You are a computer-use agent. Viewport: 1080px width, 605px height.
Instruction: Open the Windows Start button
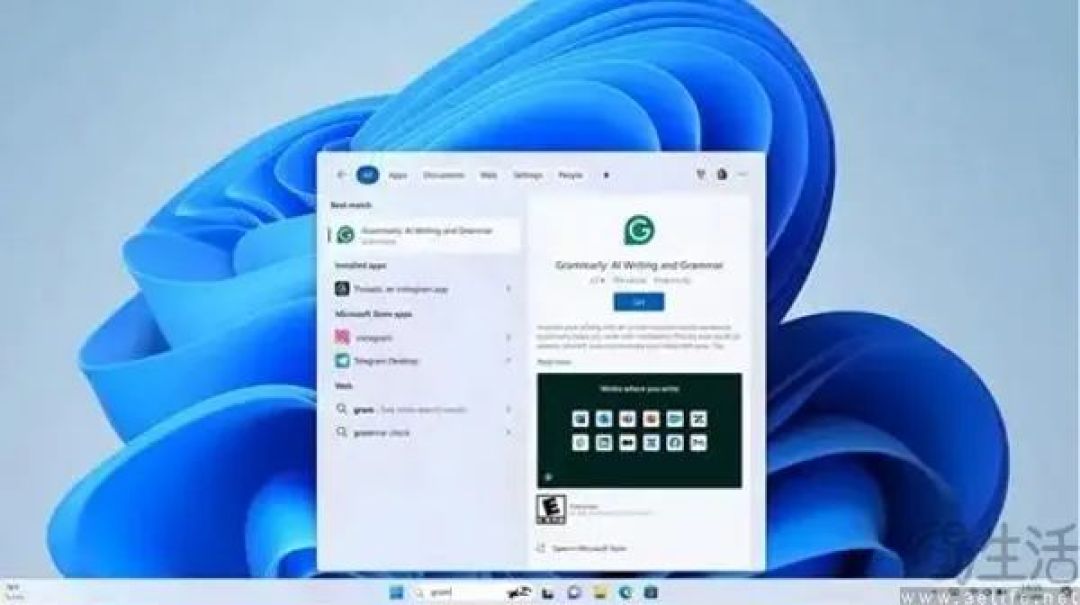click(397, 593)
